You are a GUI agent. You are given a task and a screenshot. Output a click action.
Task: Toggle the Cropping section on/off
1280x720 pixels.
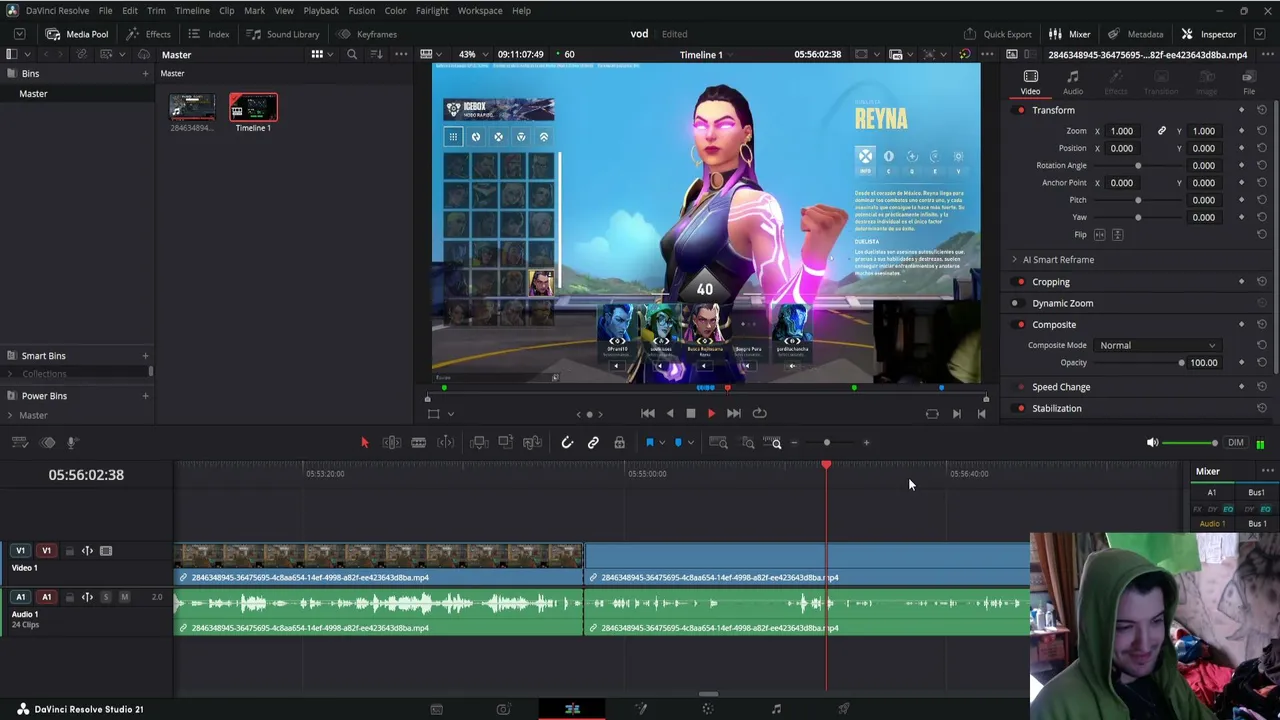coord(1020,282)
